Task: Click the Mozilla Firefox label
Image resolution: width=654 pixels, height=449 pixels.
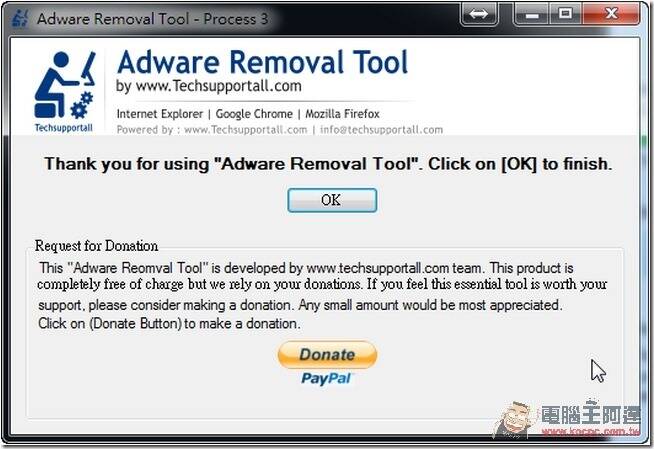Action: (342, 114)
